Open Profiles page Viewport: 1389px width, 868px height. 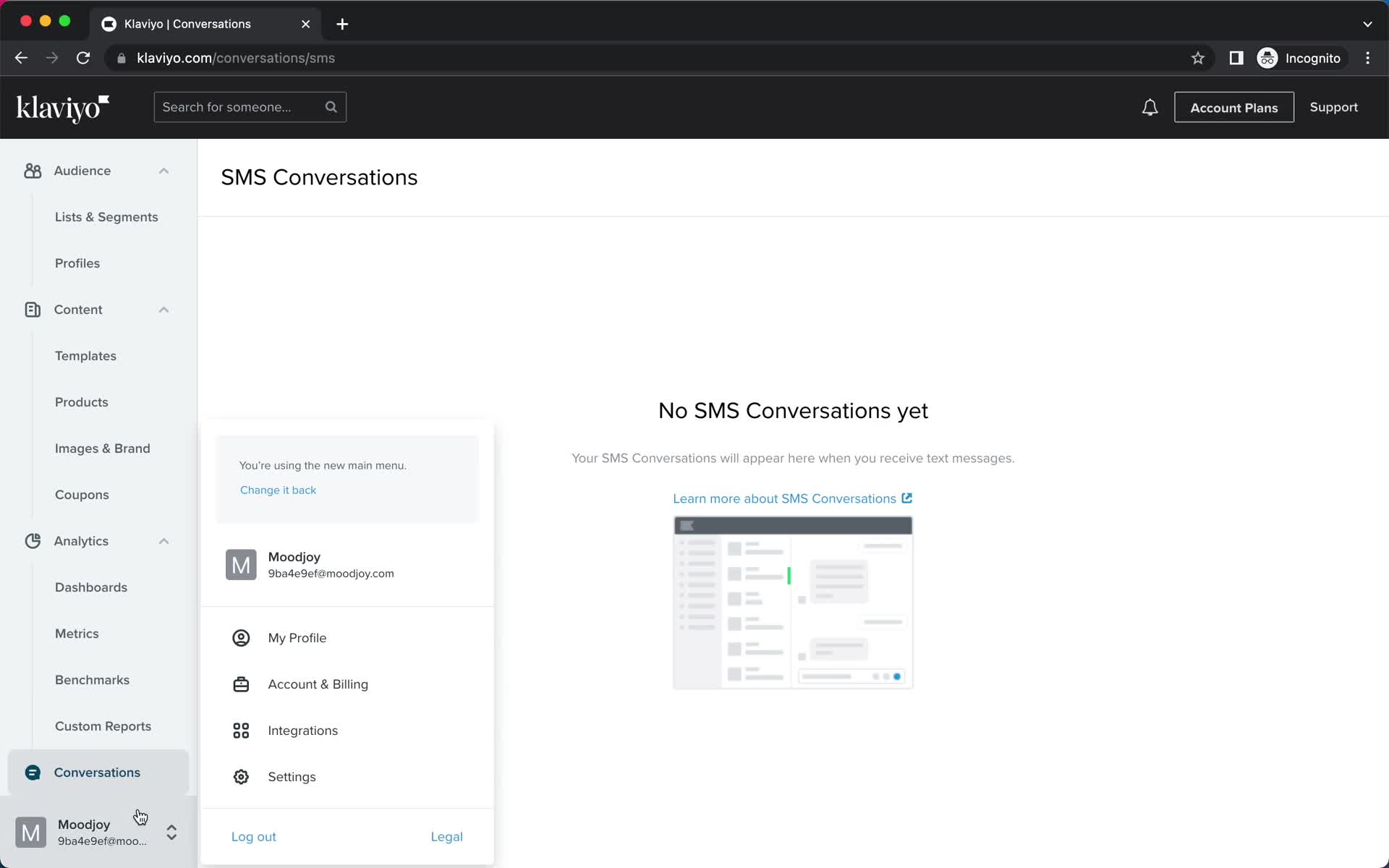(x=77, y=263)
